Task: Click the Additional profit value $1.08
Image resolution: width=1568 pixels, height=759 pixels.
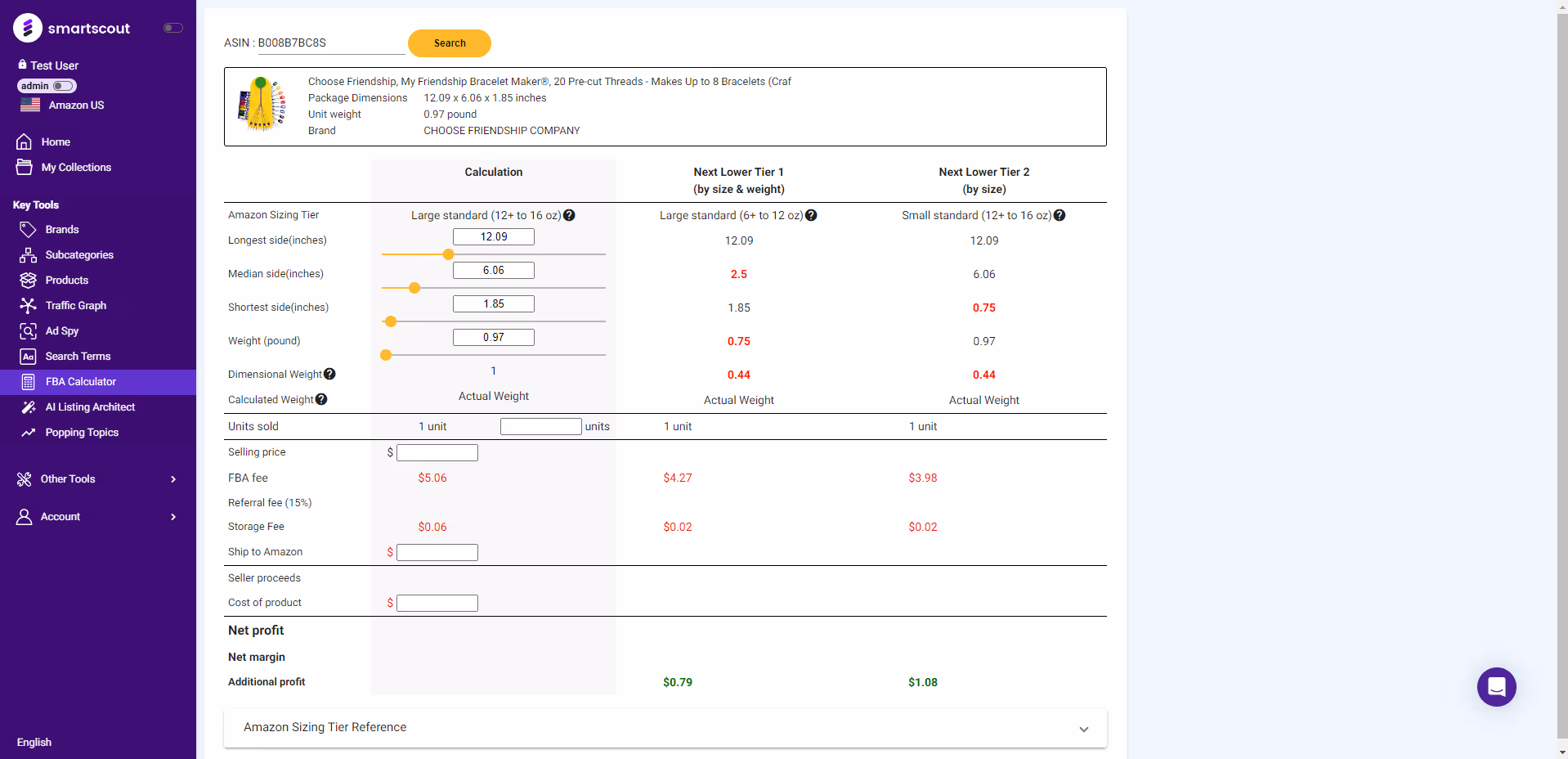Action: (x=923, y=682)
